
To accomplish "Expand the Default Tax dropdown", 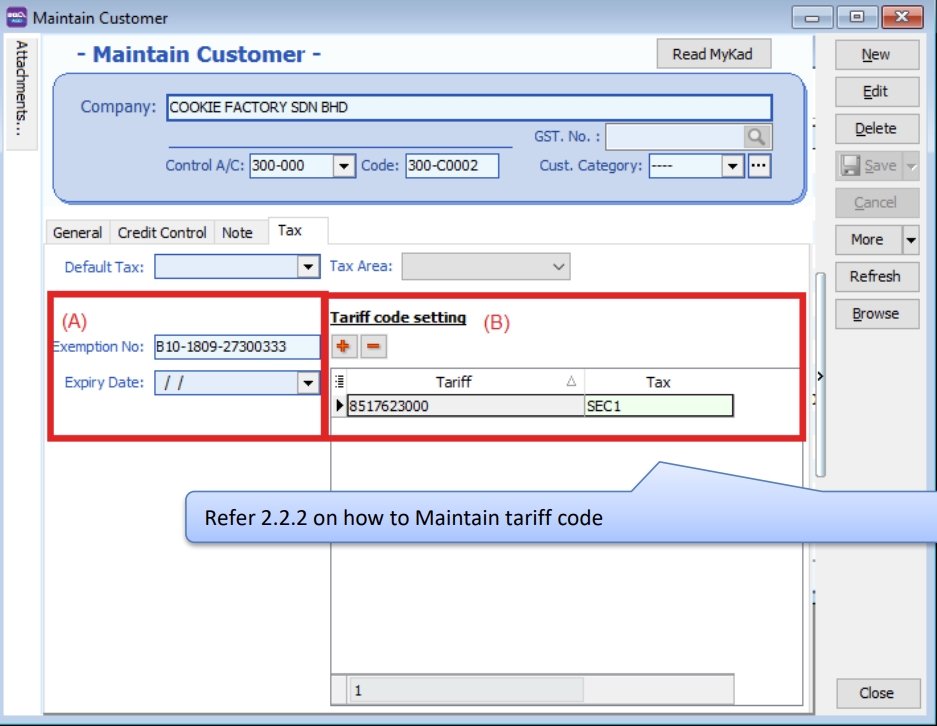I will 308,267.
